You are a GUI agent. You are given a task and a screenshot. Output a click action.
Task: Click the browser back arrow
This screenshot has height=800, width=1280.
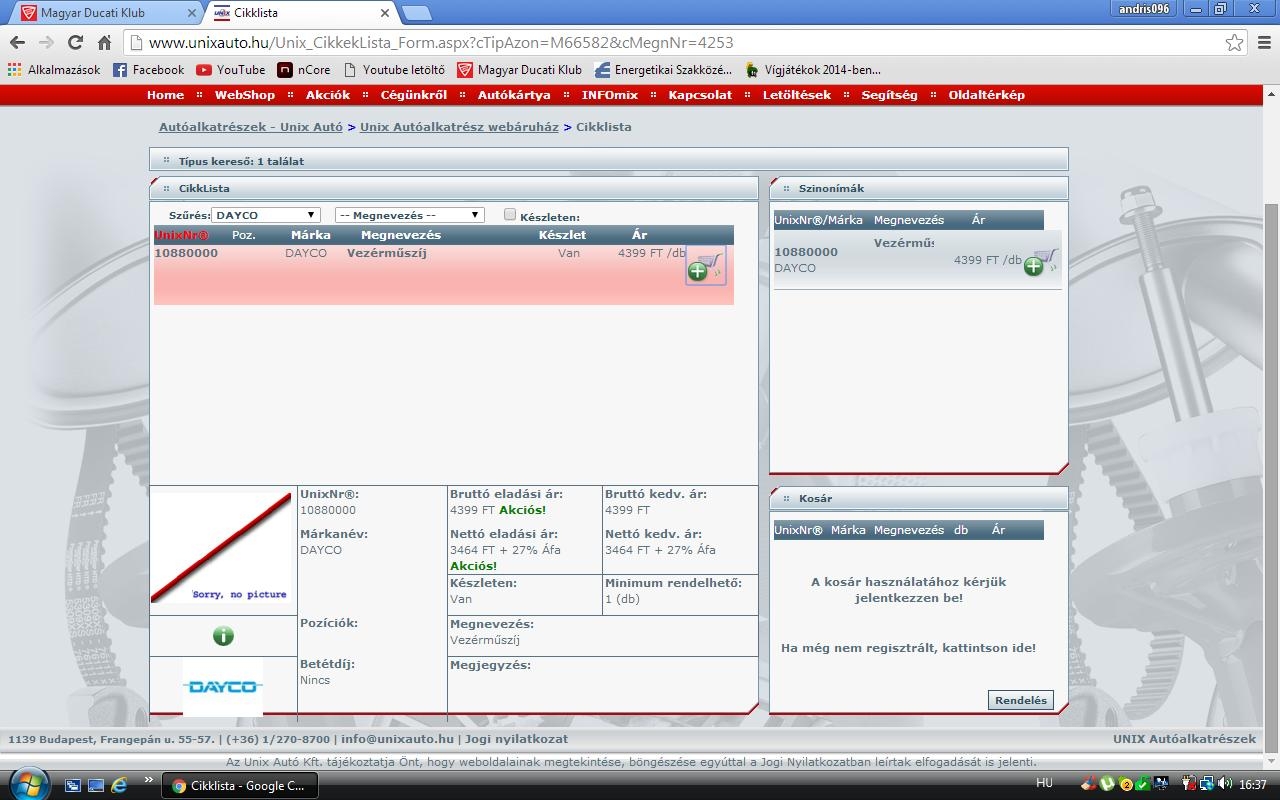tap(17, 42)
